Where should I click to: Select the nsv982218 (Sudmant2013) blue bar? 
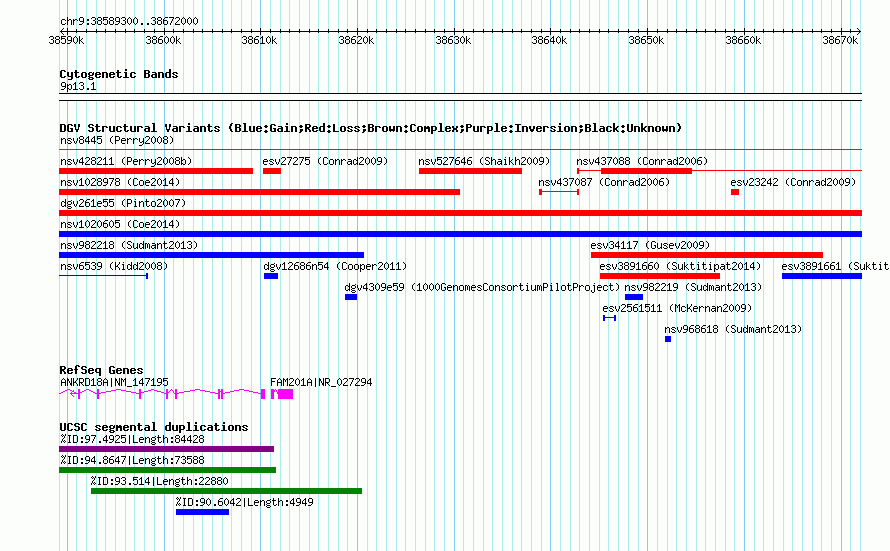211,255
